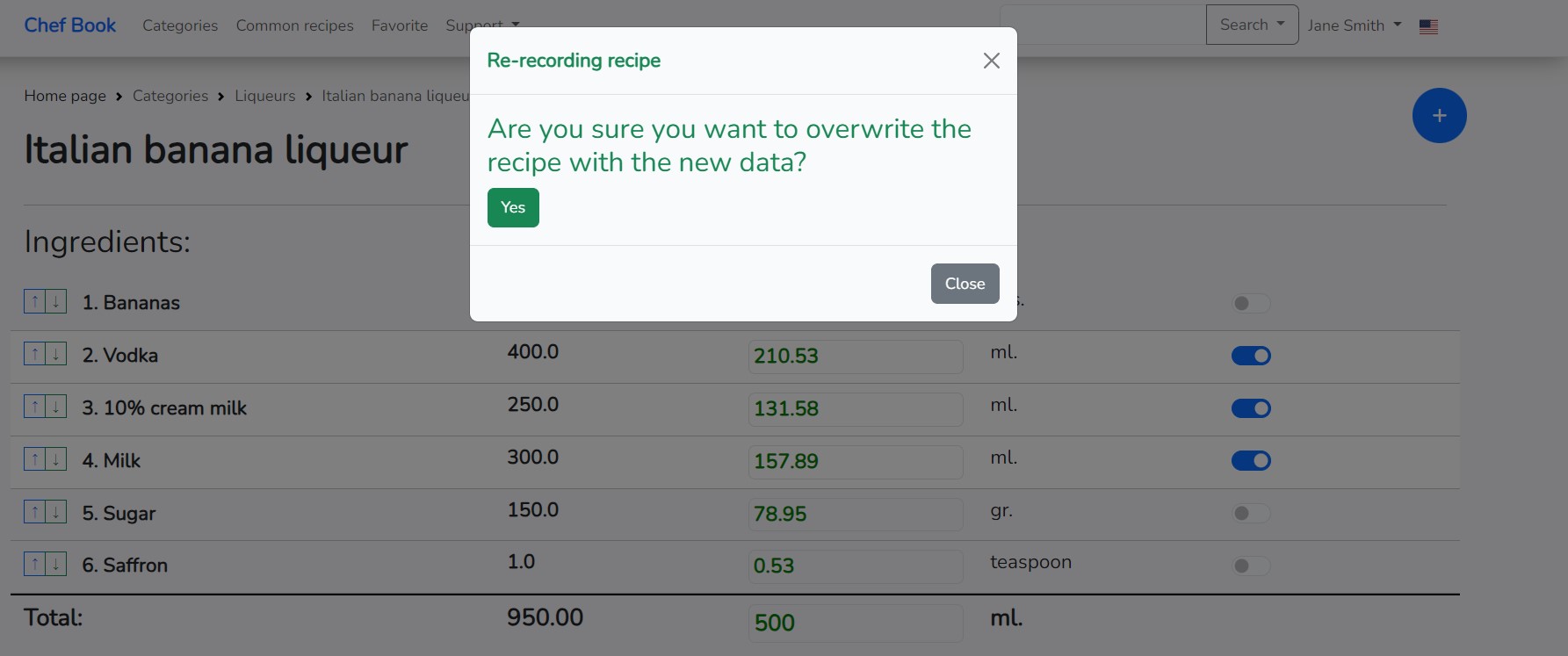Move Vodka ingredient down with arrow
Image resolution: width=1568 pixels, height=656 pixels.
pyautogui.click(x=55, y=355)
